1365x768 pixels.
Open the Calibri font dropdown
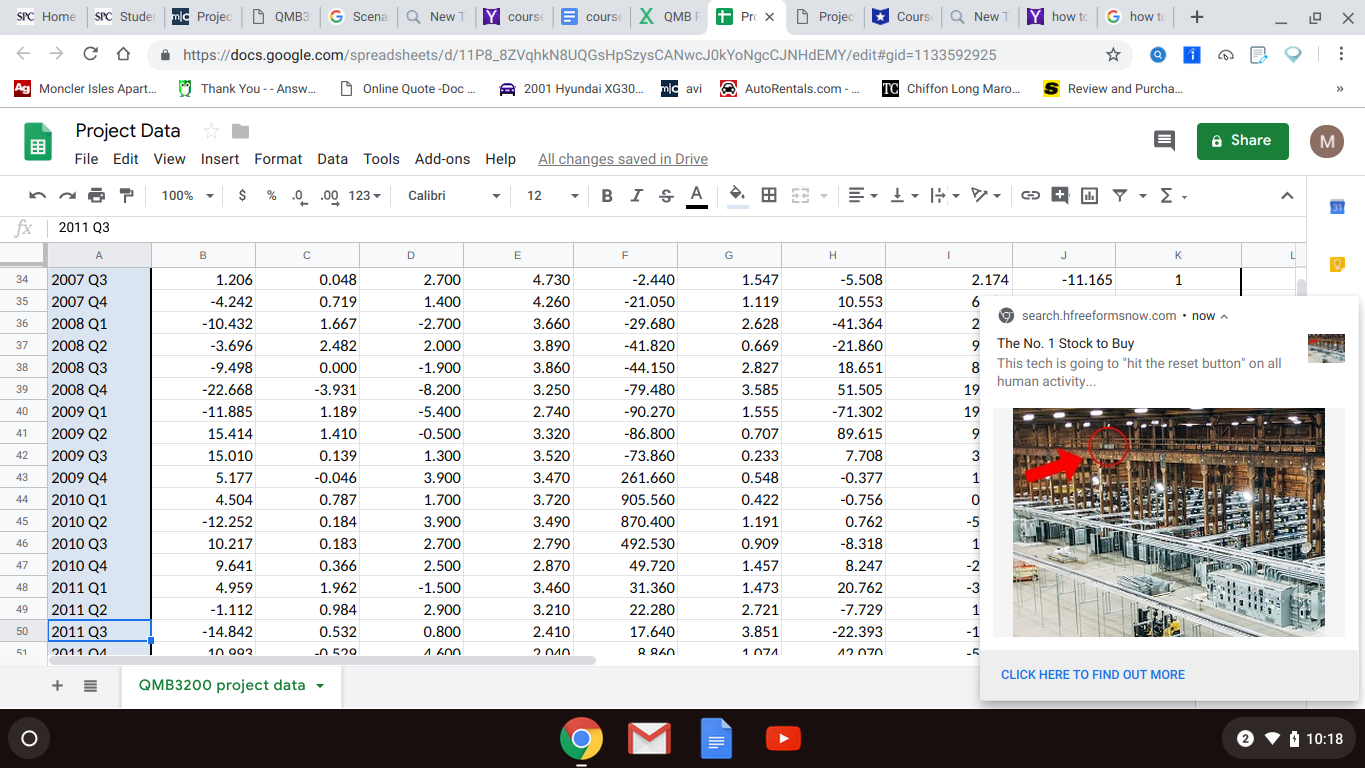point(454,196)
